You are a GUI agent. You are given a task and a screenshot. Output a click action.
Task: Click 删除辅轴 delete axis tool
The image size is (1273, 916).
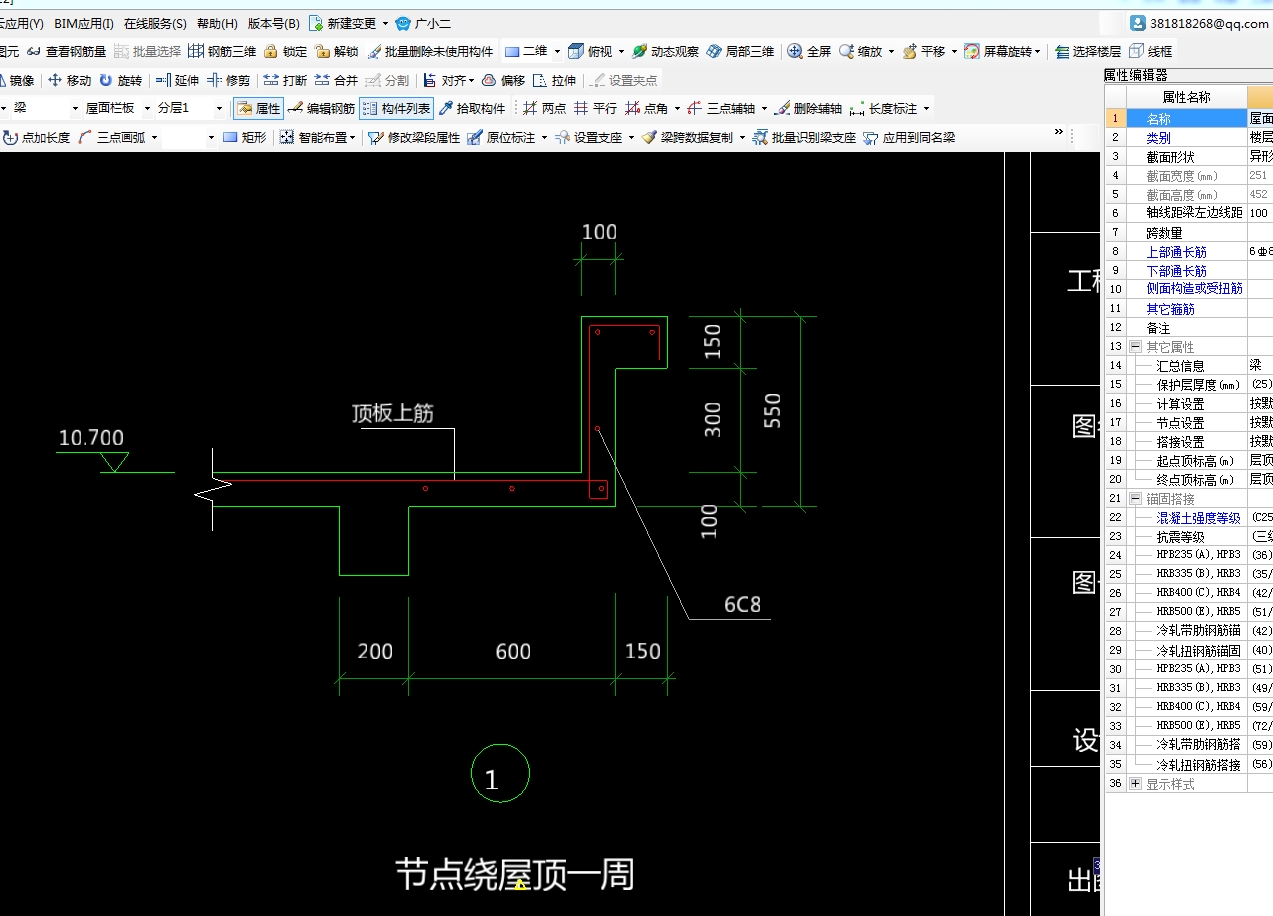(x=808, y=108)
